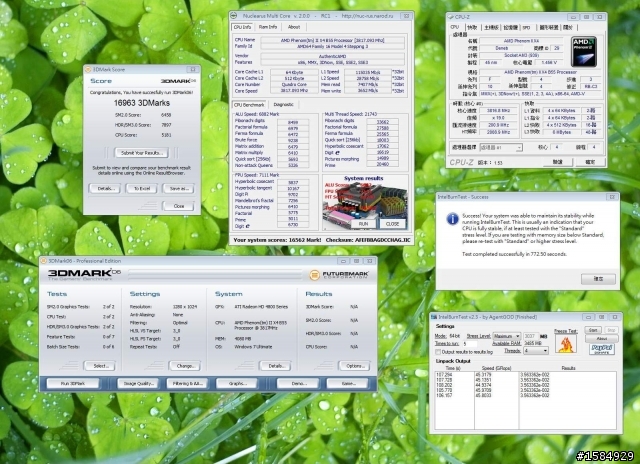The image size is (640, 464).
Task: Click the Game button in 3DMark06
Action: tap(347, 383)
